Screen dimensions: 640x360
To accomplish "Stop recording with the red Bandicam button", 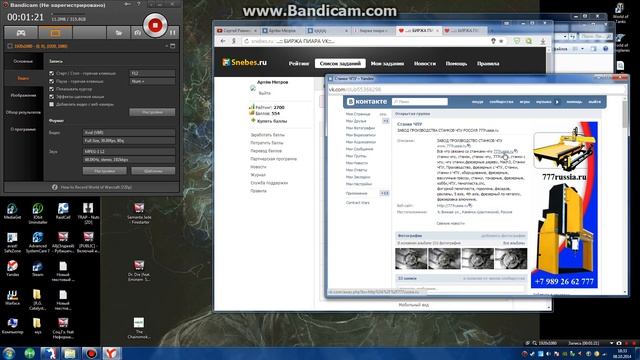I will pos(155,25).
